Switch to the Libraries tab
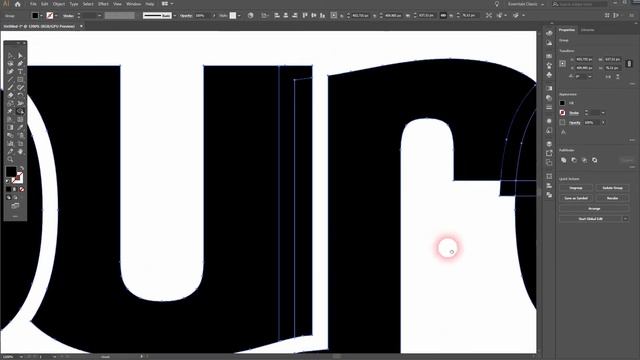The width and height of the screenshot is (640, 360). tap(587, 30)
